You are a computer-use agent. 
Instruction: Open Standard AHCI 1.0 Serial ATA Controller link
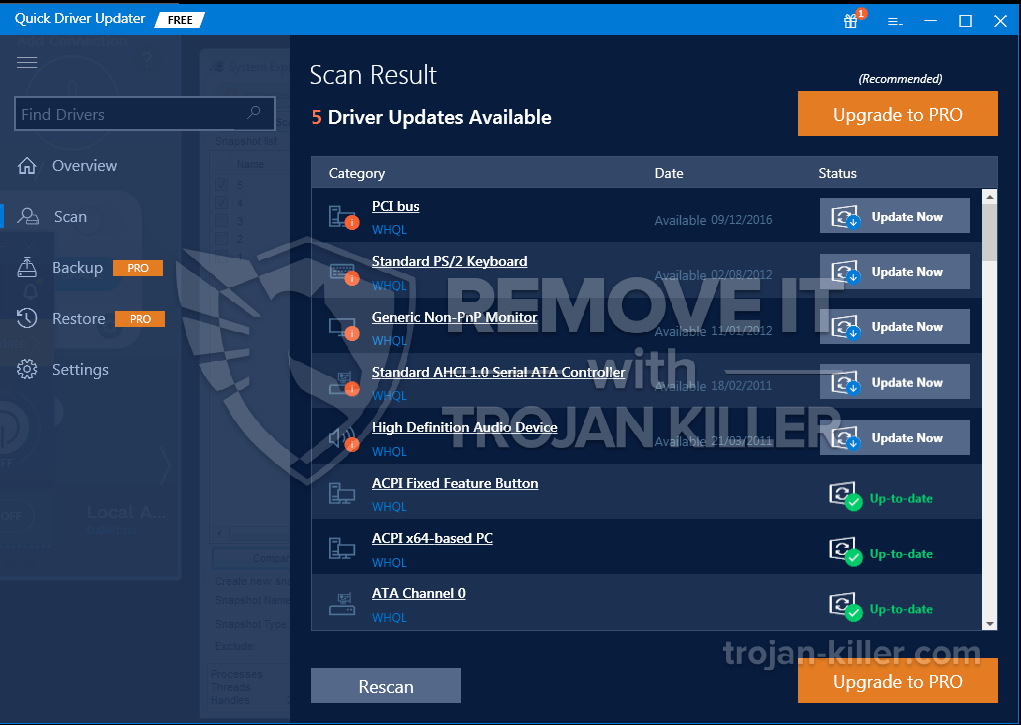[498, 372]
